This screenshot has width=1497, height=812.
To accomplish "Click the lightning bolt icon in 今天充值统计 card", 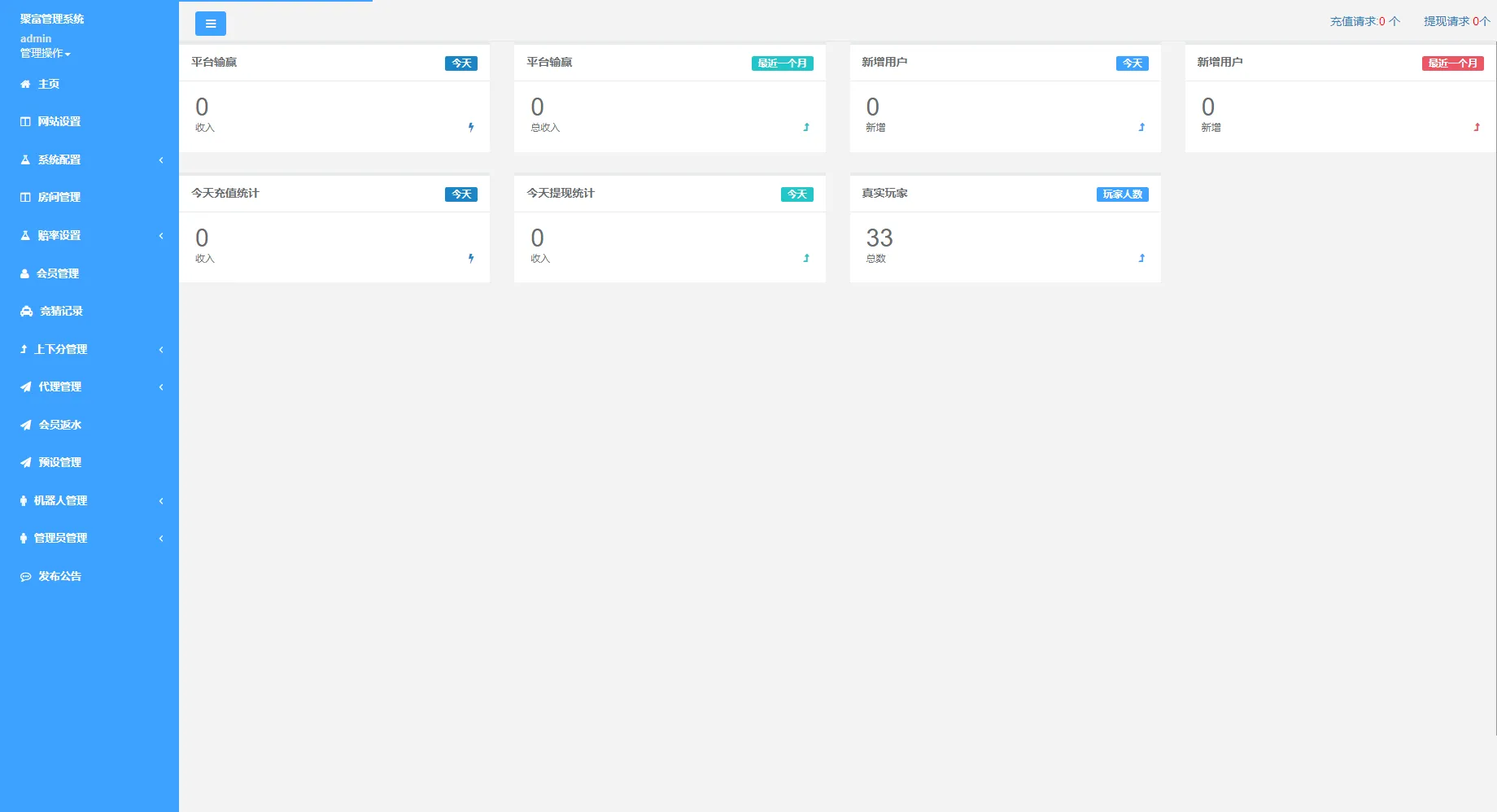I will 471,258.
